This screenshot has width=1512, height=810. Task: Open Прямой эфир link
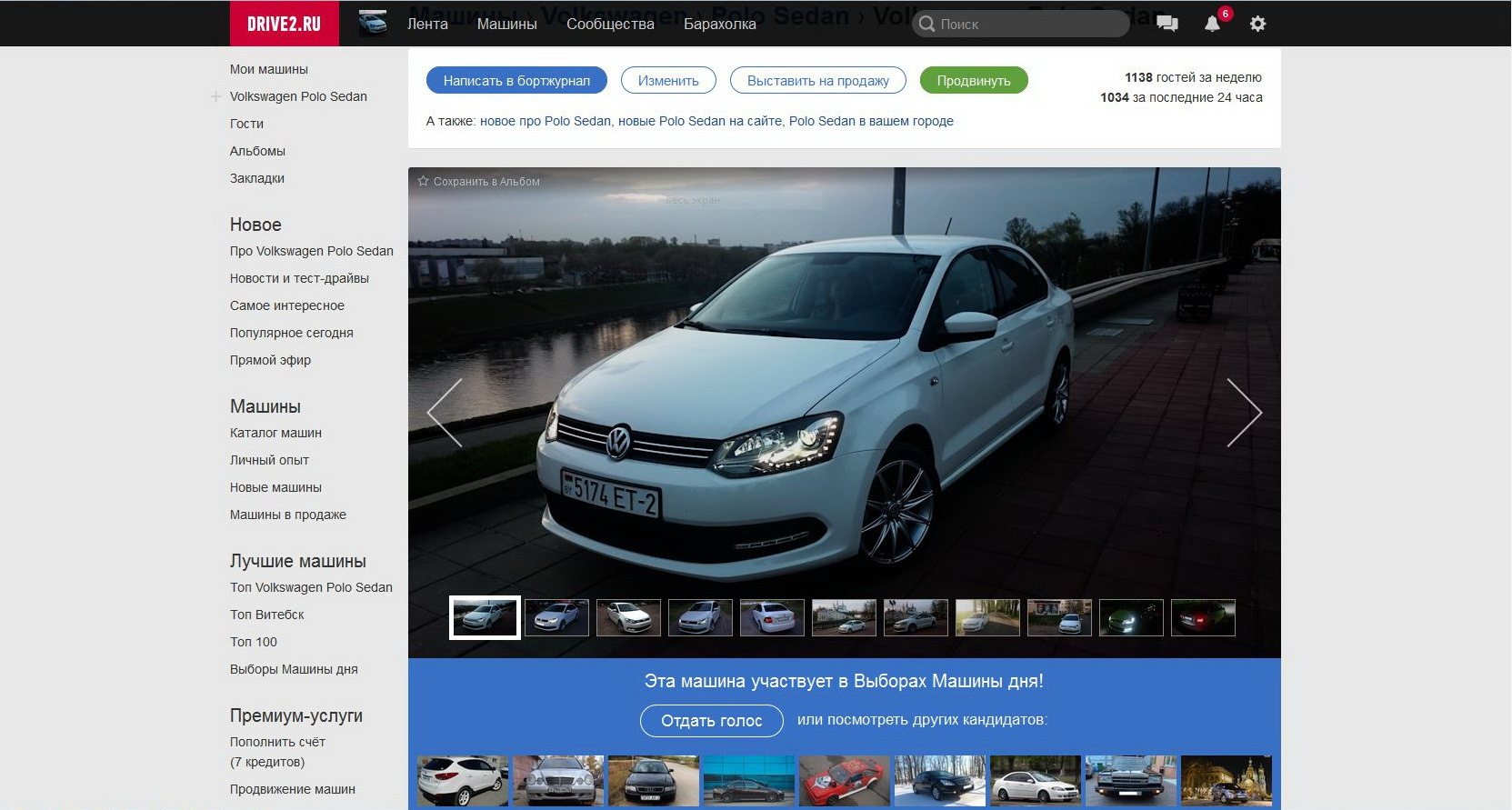[x=270, y=360]
